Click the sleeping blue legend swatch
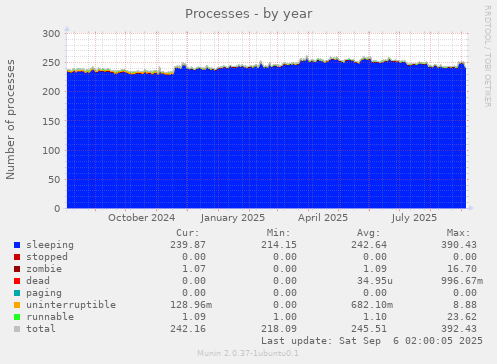 pyautogui.click(x=17, y=245)
